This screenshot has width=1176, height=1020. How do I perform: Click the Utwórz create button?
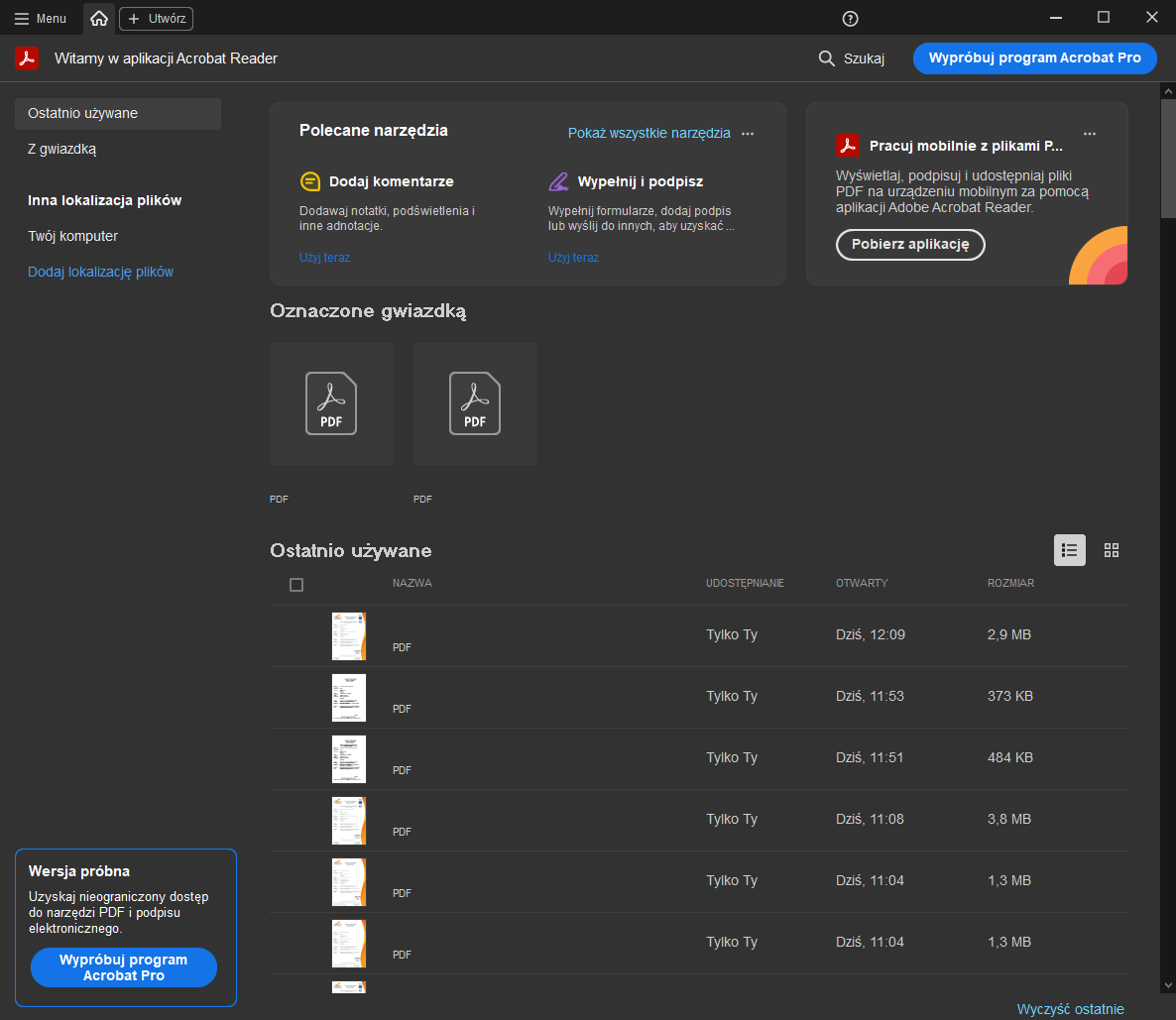click(156, 18)
